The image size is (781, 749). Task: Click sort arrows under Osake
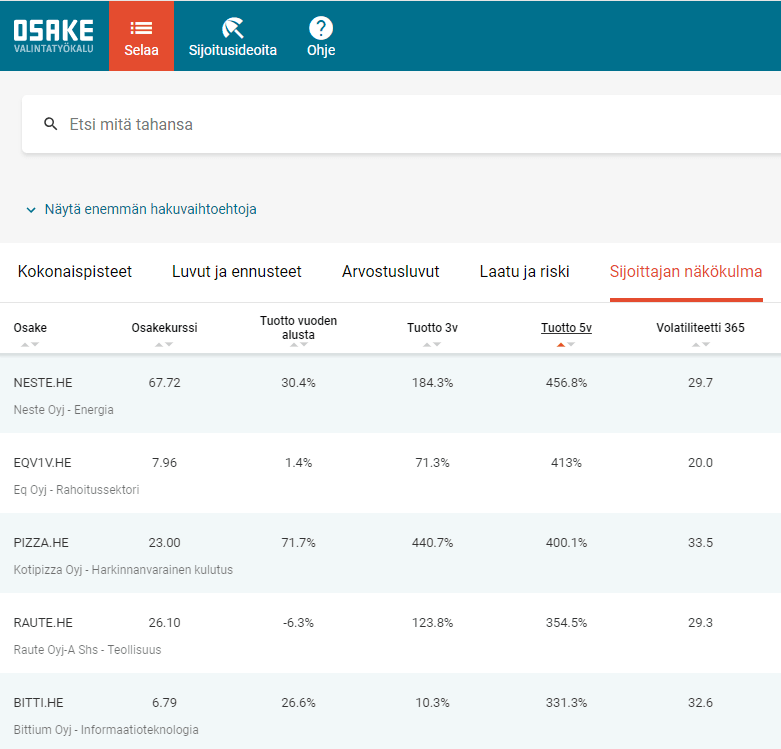click(x=30, y=345)
